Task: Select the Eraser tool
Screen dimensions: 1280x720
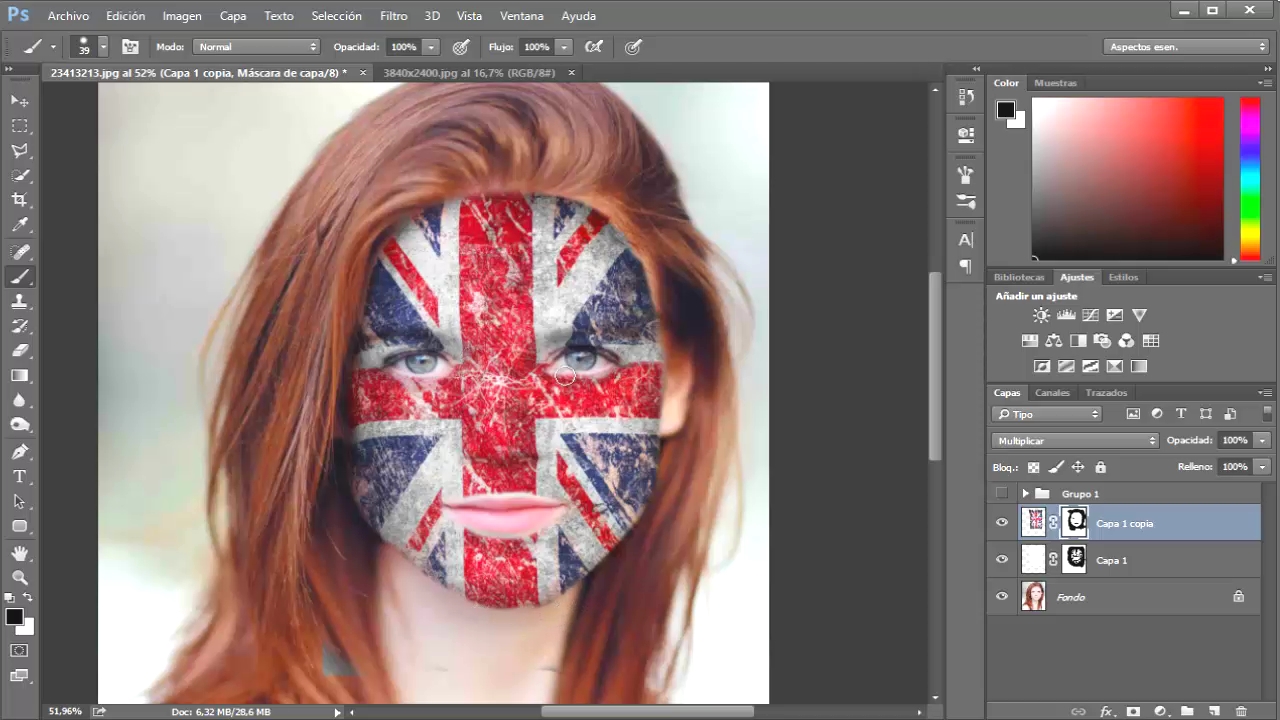Action: (x=20, y=351)
